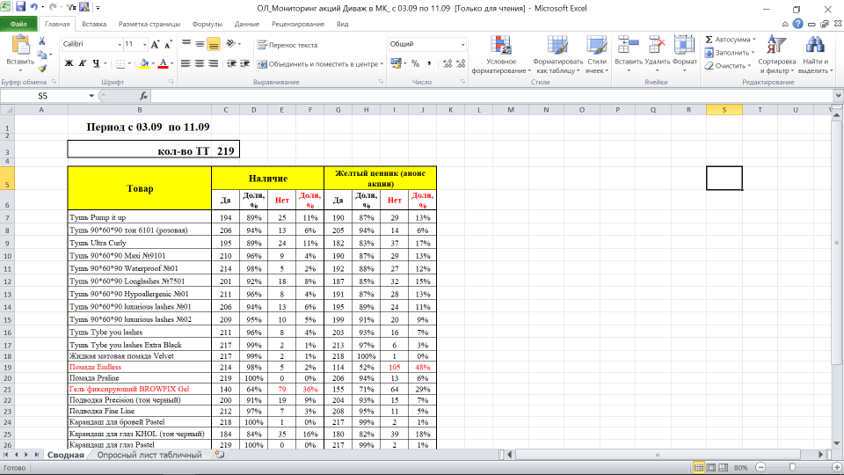Viewport: 844px width, 475px height.
Task: Expand the formula bar
Action: 838,96
